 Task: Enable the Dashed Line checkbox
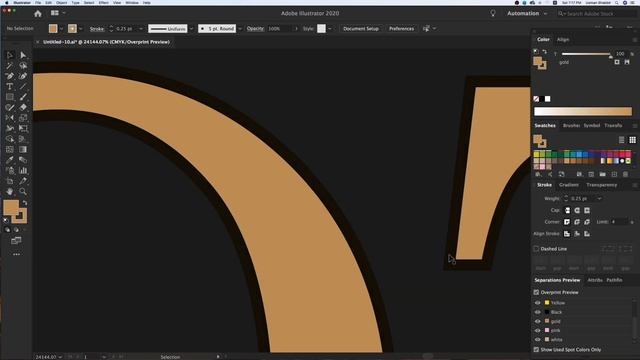click(536, 249)
